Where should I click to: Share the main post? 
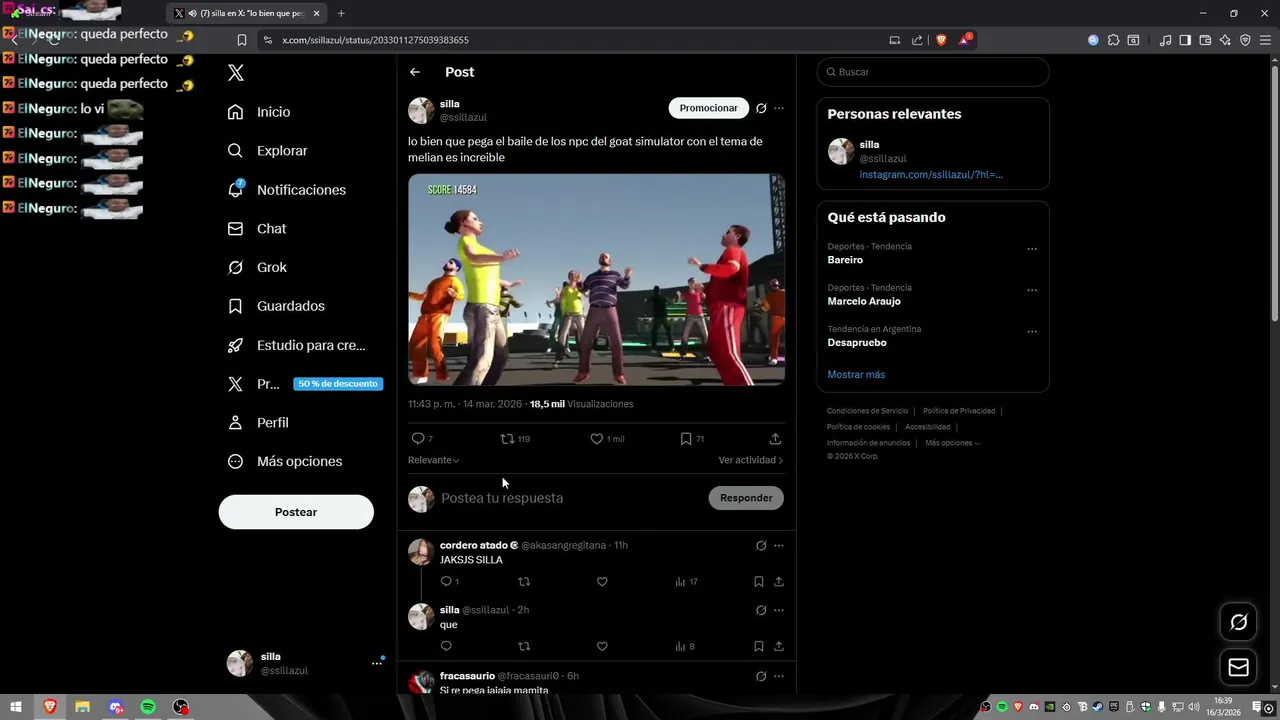(775, 439)
